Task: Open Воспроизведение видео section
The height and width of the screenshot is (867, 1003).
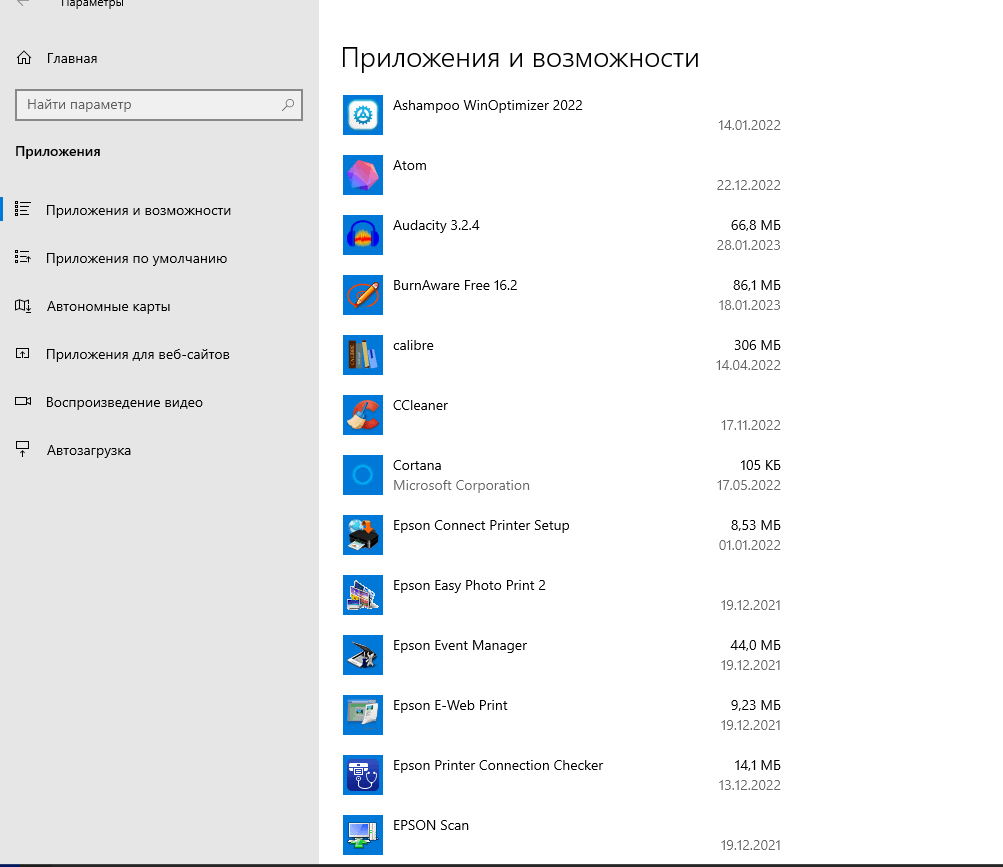Action: pyautogui.click(x=124, y=402)
